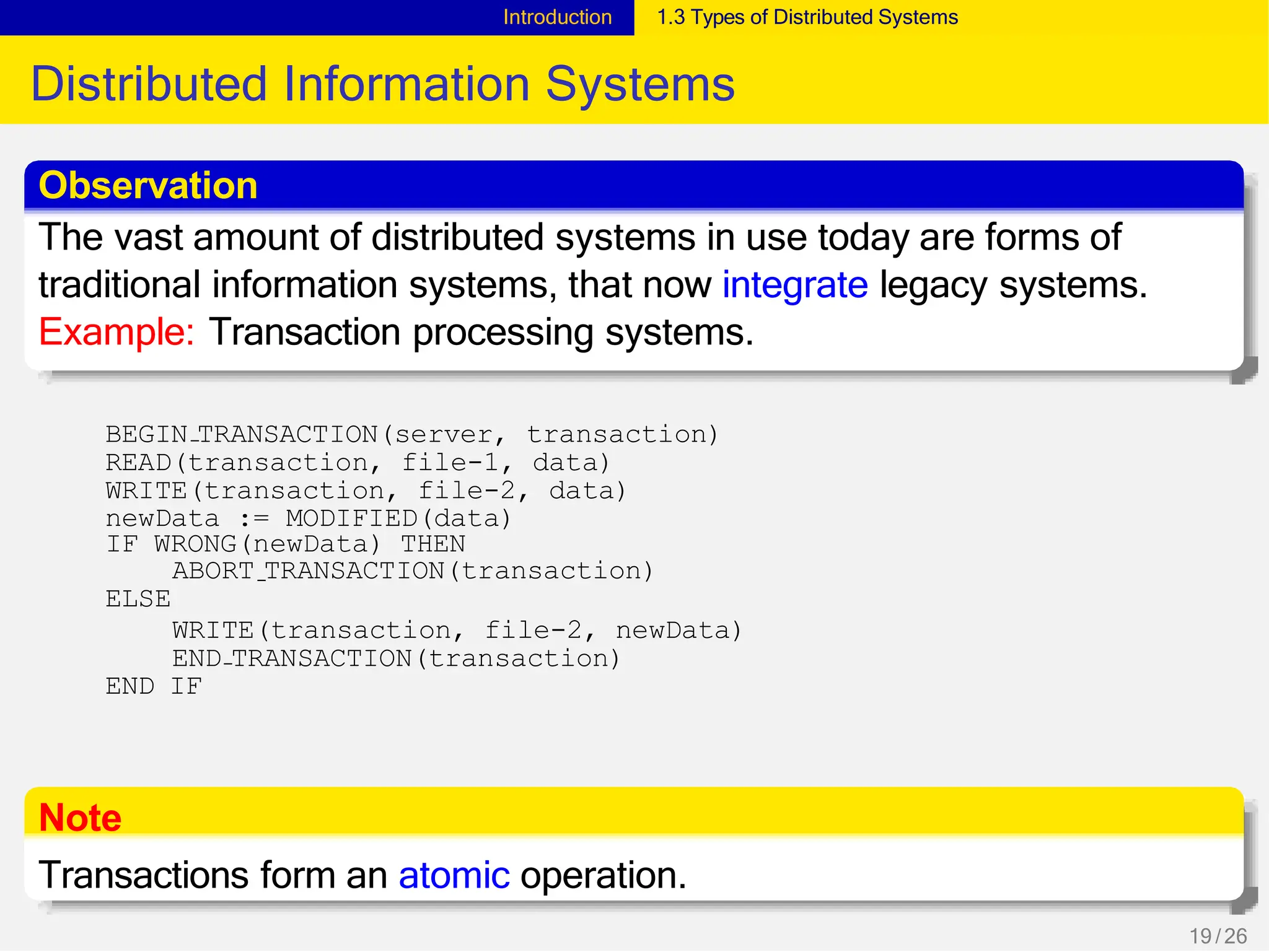Select code line 'ABORT_TRANSACTION(transaction)'
This screenshot has width=1269, height=952.
(x=413, y=571)
